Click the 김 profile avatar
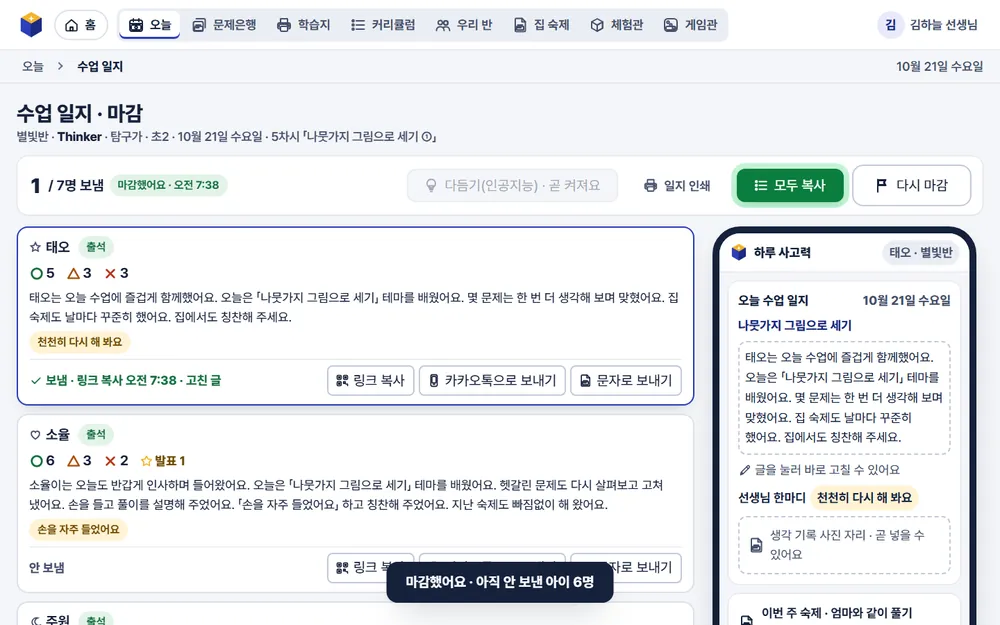The image size is (1000, 625). coord(890,25)
